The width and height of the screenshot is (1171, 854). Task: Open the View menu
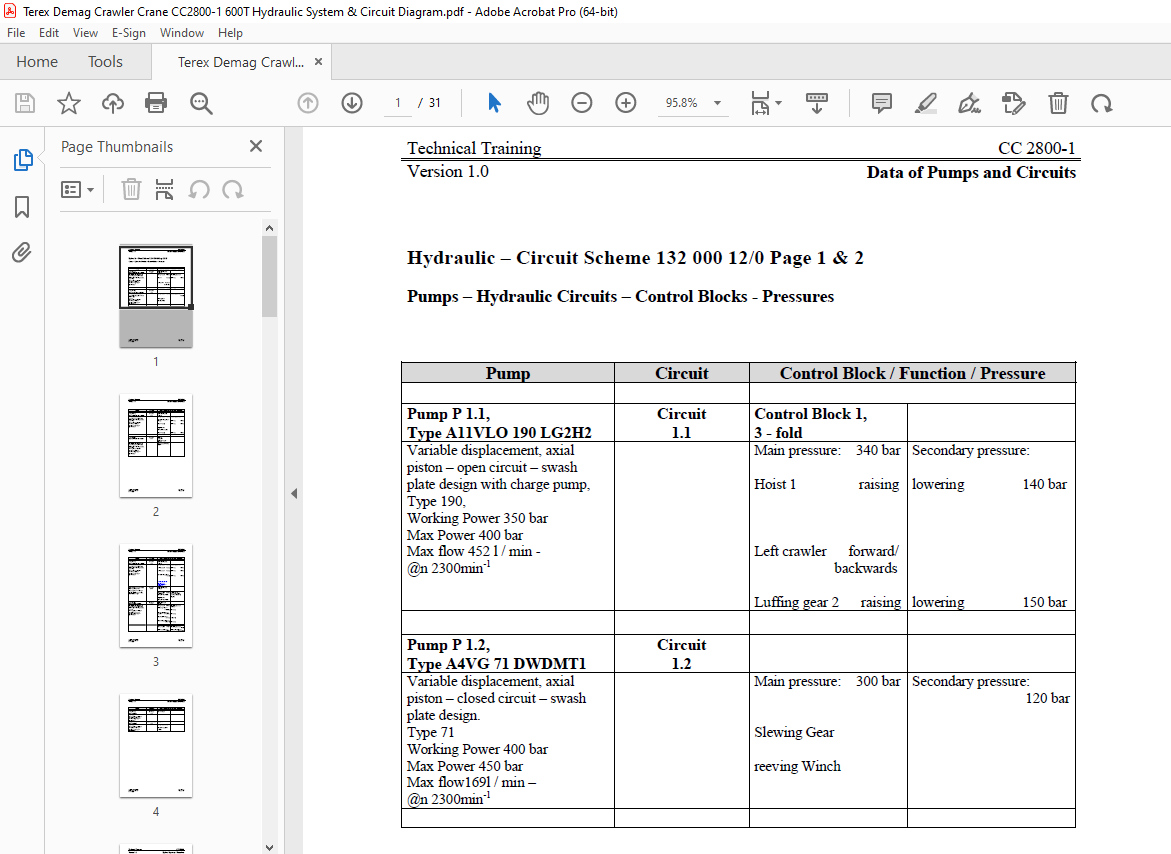click(x=85, y=33)
